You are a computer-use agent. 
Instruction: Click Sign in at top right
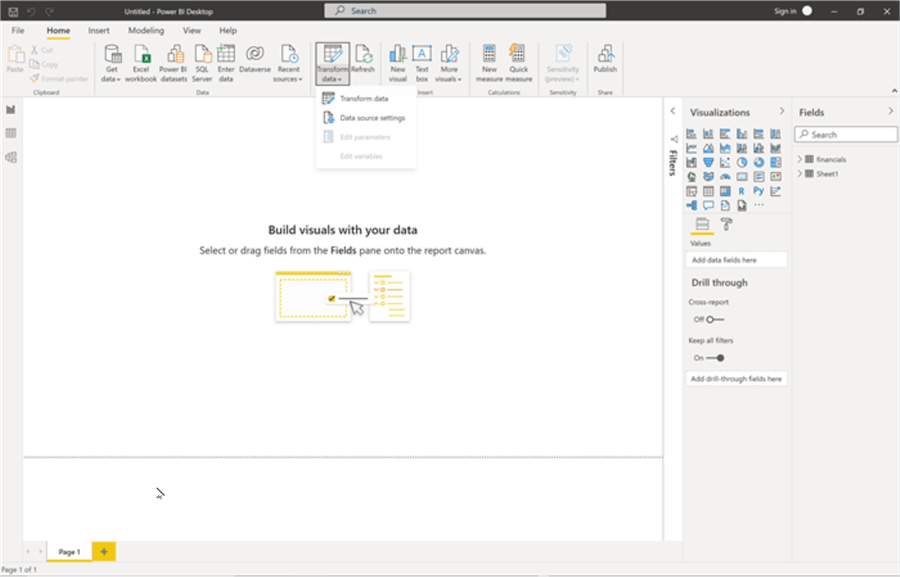click(785, 11)
